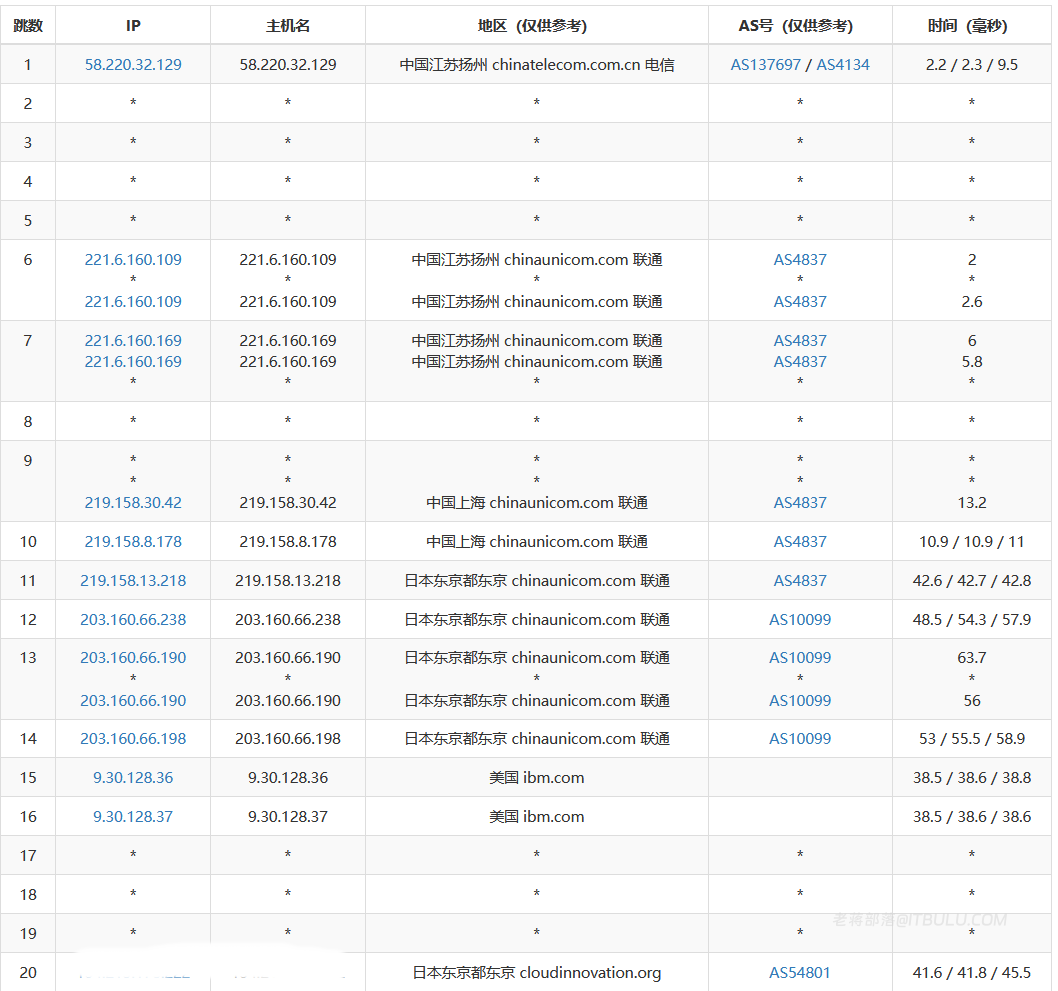Click hostname cell 219.158.8.178
The image size is (1058, 991).
pos(287,542)
